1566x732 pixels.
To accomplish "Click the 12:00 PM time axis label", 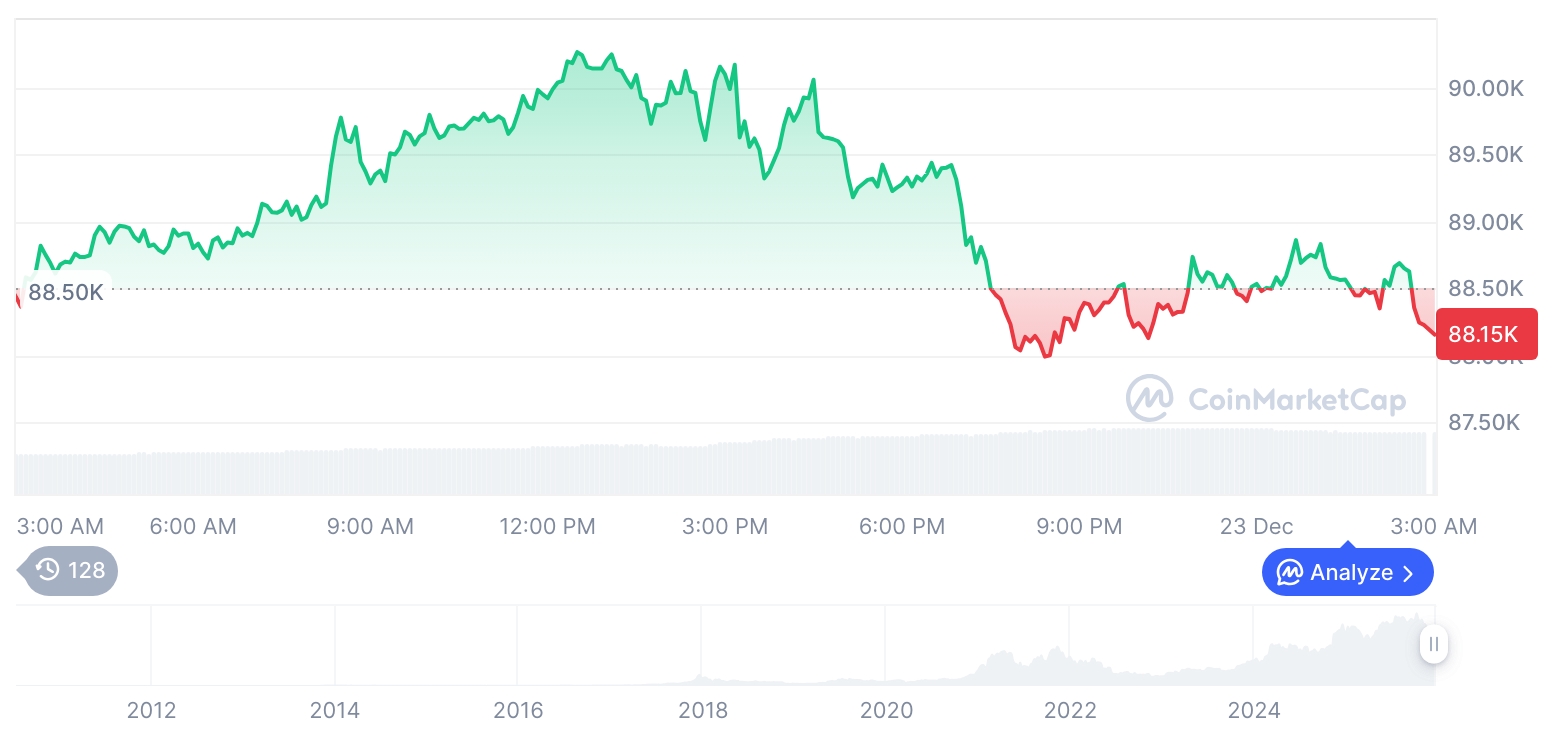I will [x=547, y=526].
